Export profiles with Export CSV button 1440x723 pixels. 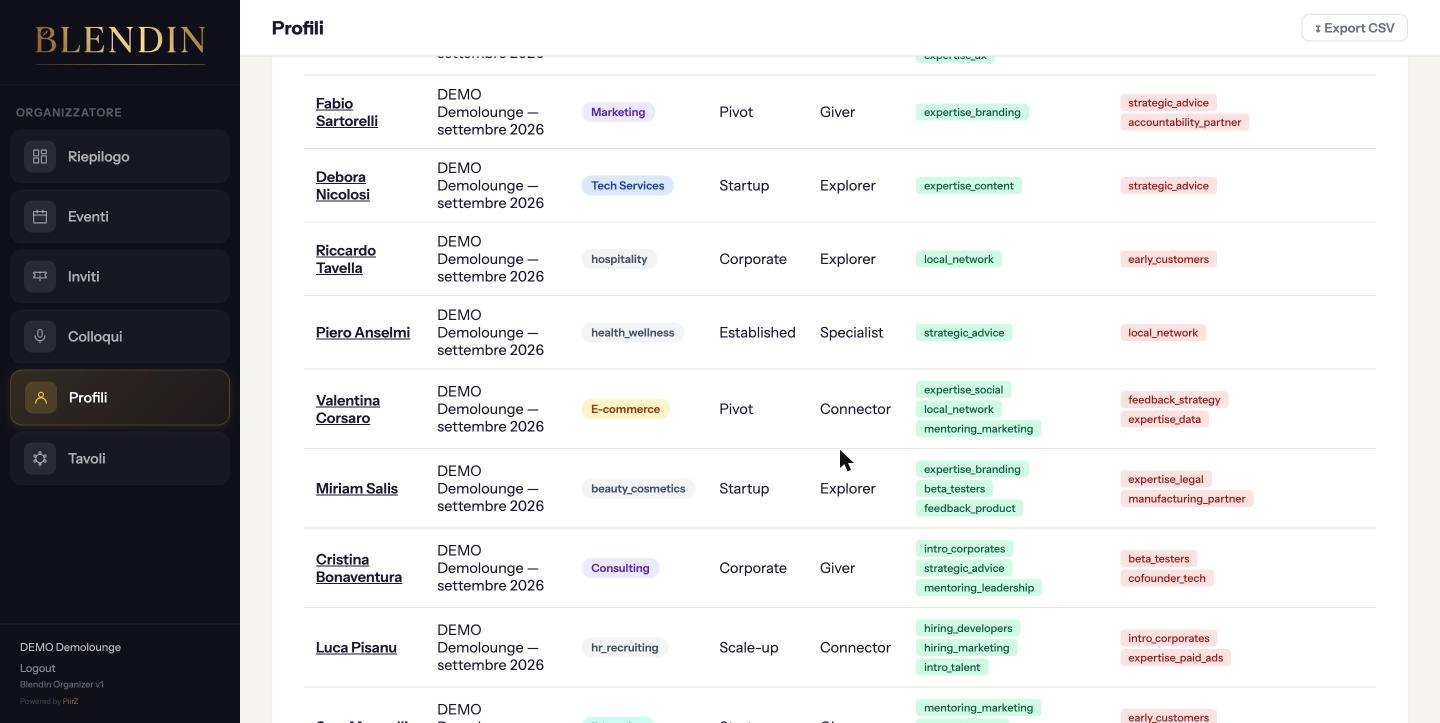pyautogui.click(x=1354, y=28)
